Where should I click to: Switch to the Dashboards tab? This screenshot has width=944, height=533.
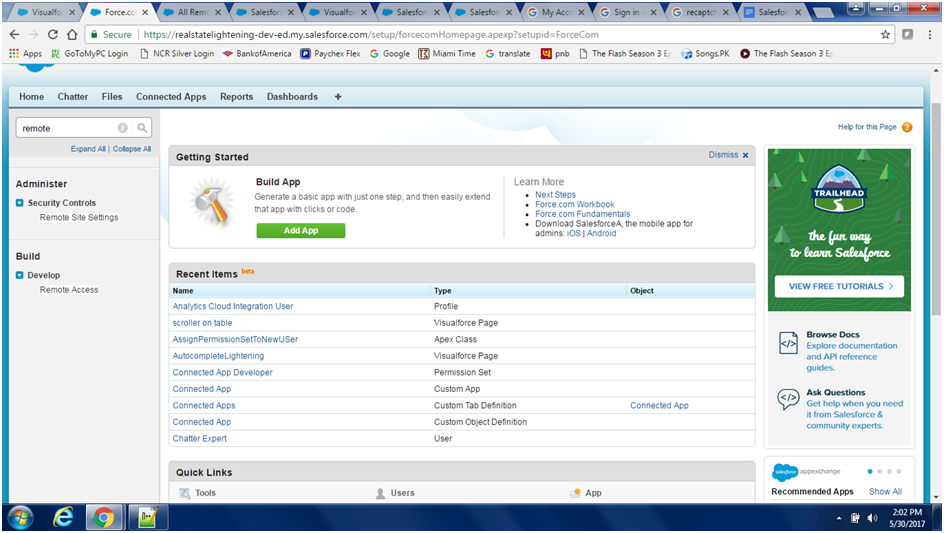292,97
